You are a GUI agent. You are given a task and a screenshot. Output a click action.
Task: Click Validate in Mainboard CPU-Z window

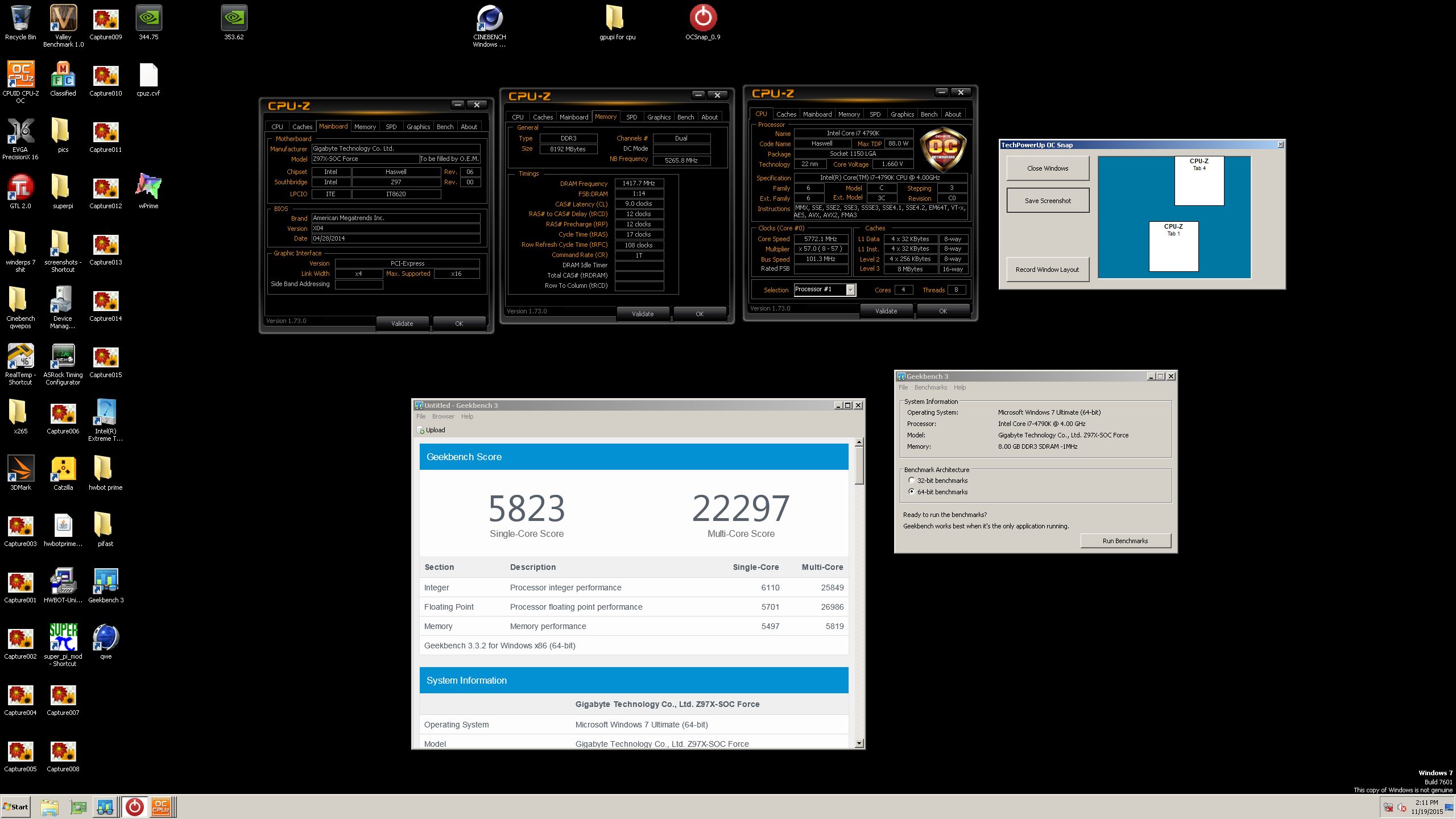click(402, 324)
